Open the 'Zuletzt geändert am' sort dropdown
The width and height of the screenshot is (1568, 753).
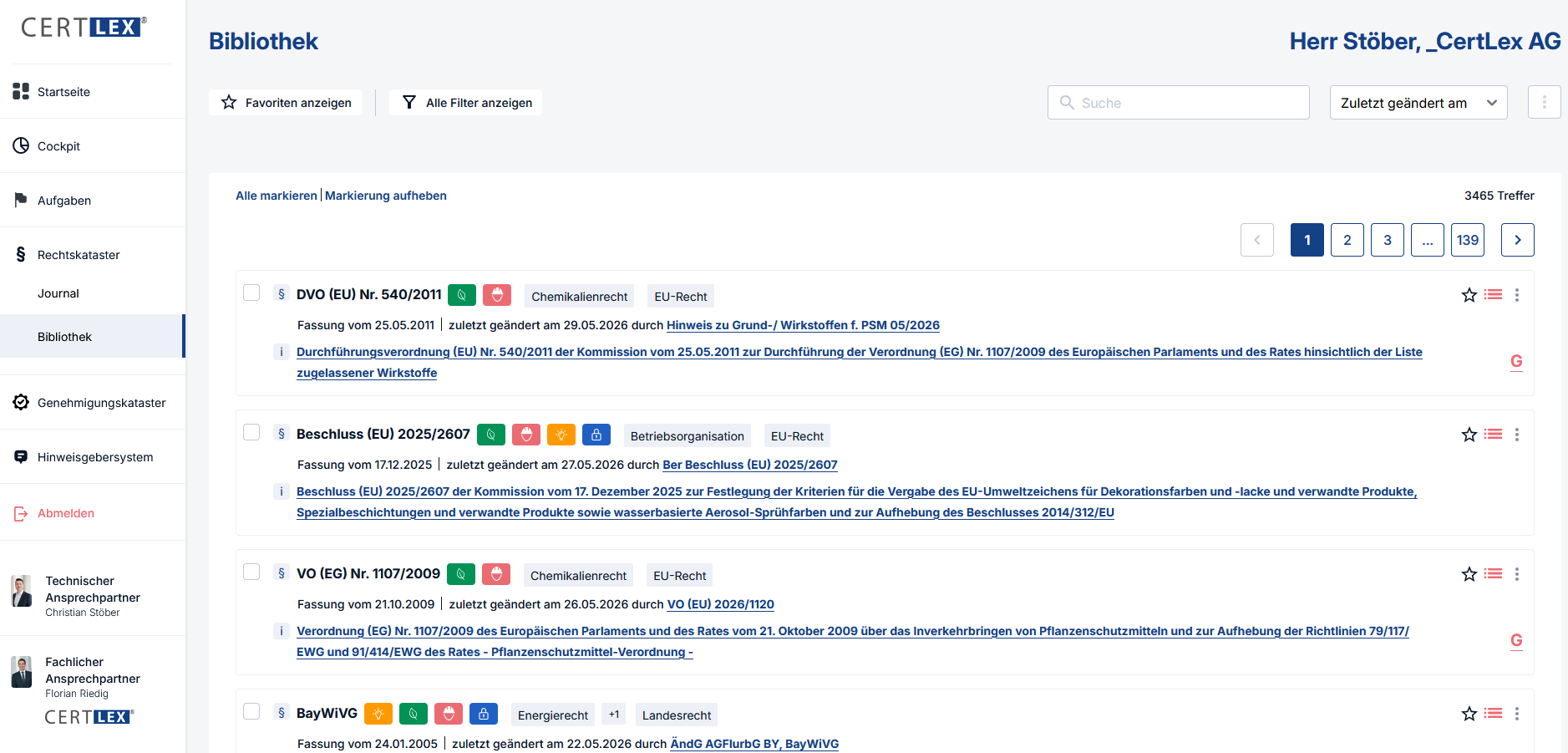(1418, 103)
